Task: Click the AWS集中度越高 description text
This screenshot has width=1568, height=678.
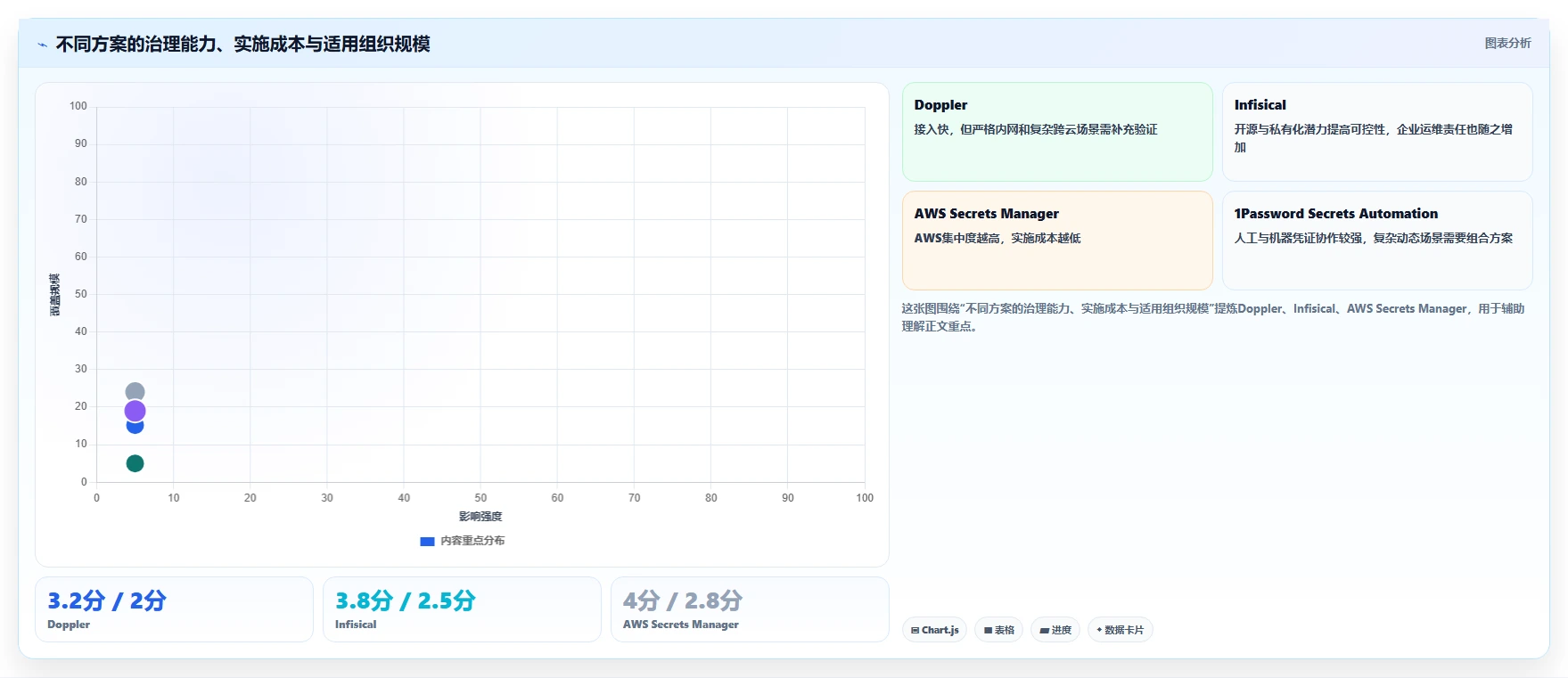Action: 997,239
